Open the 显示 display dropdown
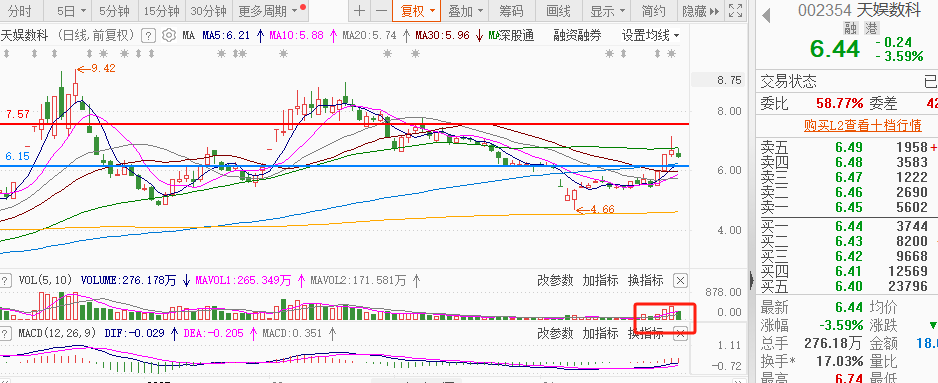This screenshot has width=938, height=383. (x=608, y=11)
